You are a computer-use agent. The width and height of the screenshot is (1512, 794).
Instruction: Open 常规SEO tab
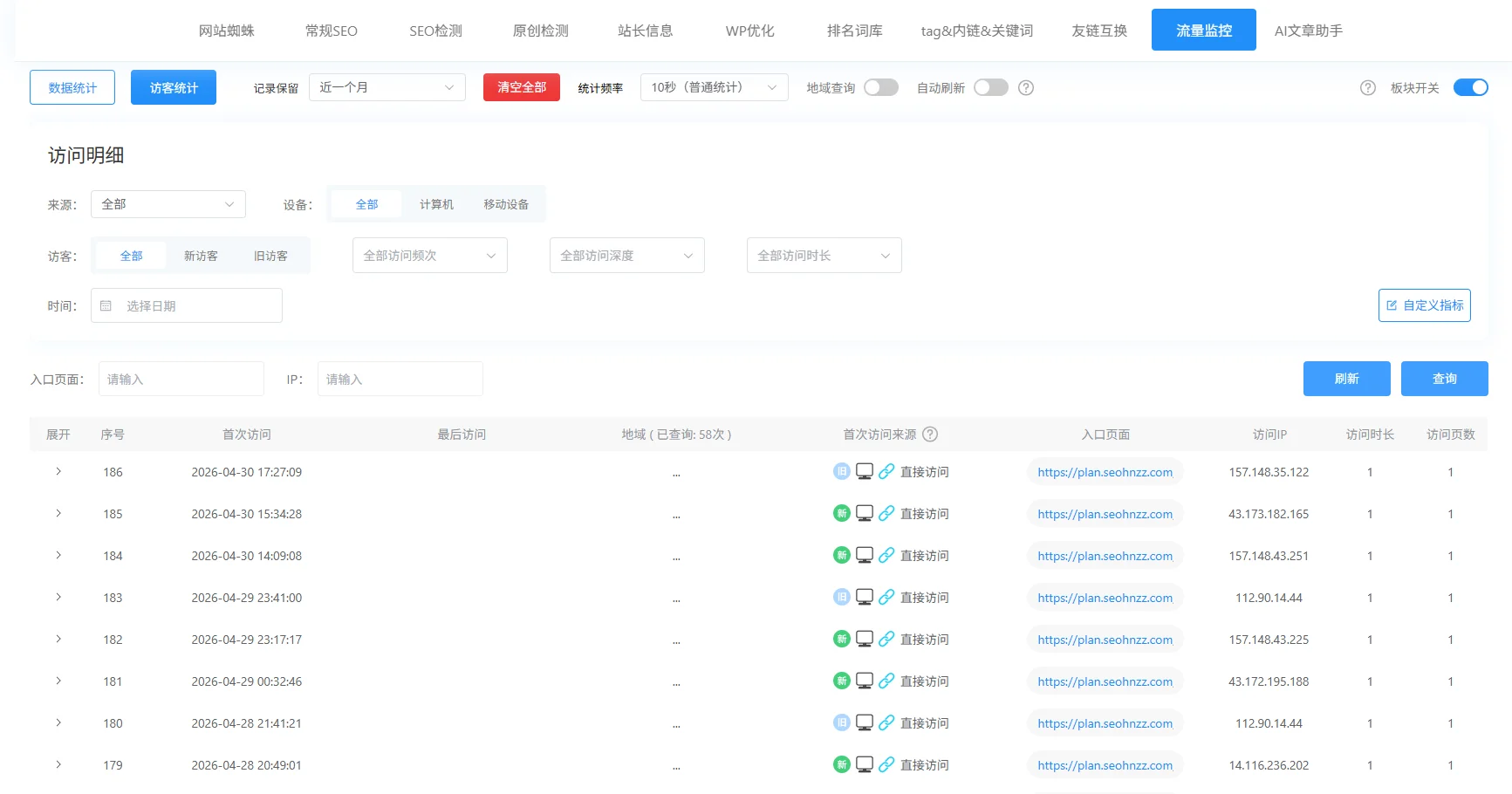[332, 31]
